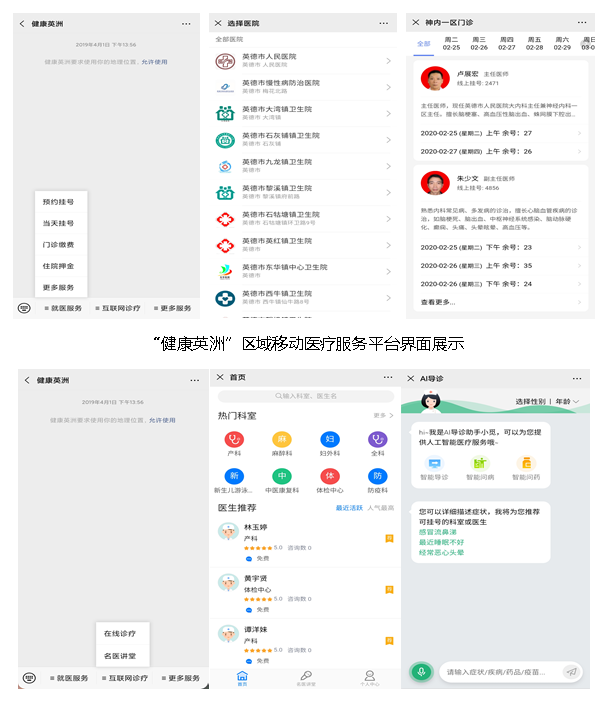Toggle the bookmark flag beside doctor 林玉婷

[389, 539]
